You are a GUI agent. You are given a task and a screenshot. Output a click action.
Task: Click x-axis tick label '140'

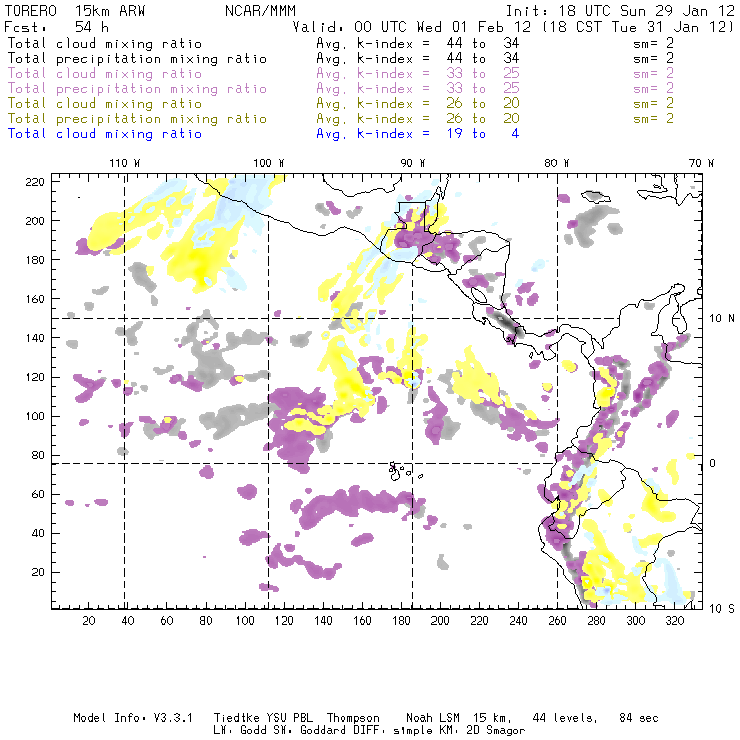pos(323,621)
